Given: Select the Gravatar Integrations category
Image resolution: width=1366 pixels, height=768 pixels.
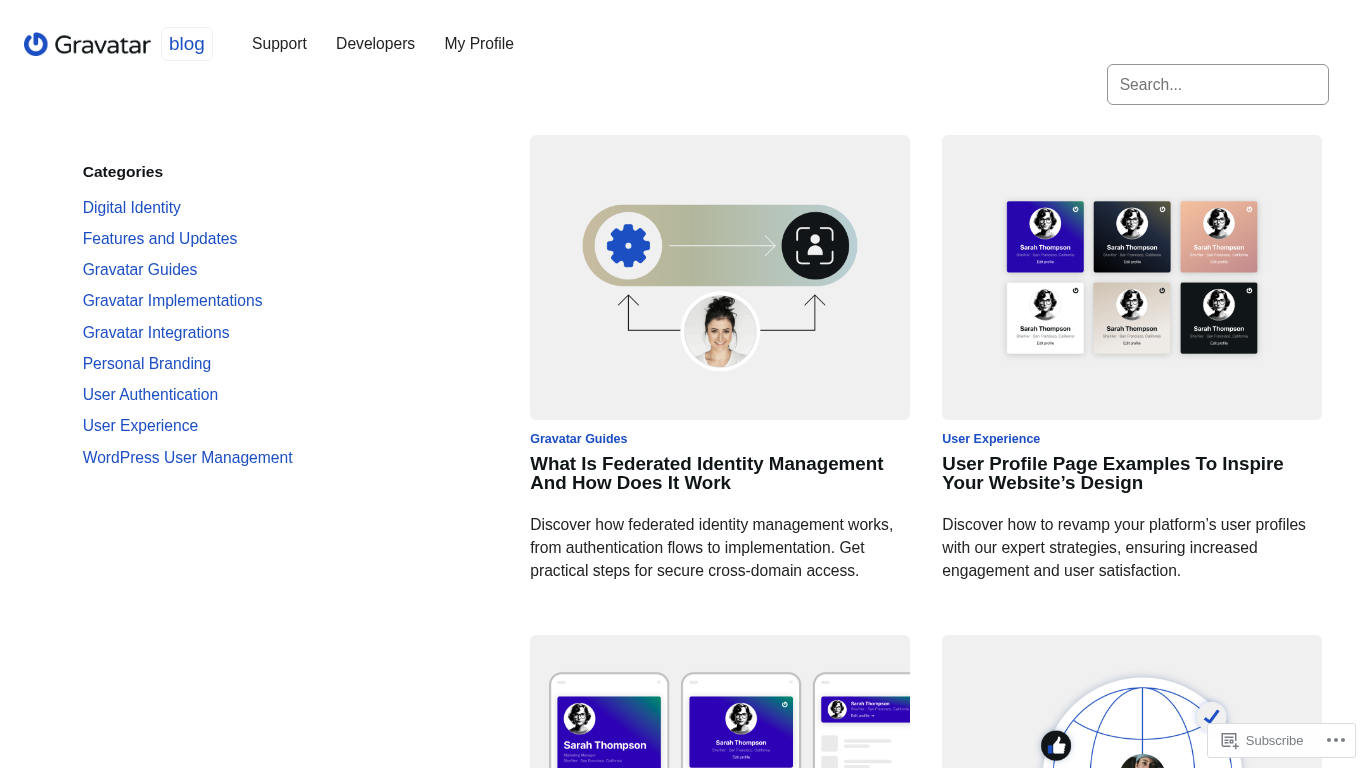Looking at the screenshot, I should pos(156,333).
